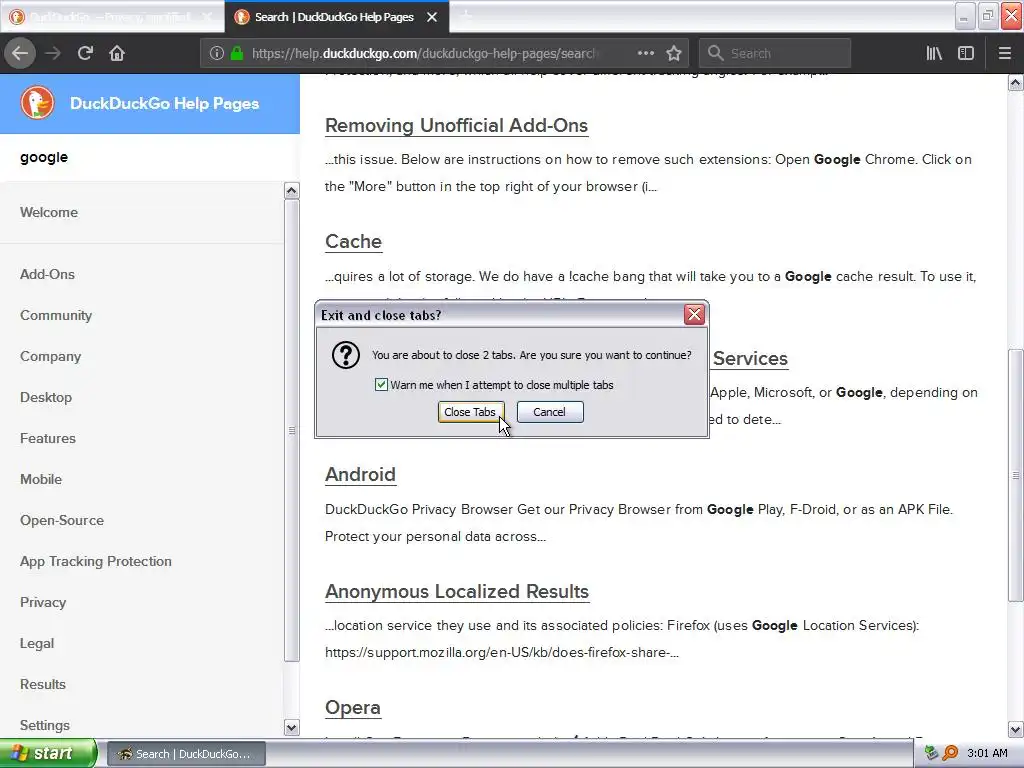The image size is (1024, 768).
Task: Click the sidebar resize grip handle
Action: (x=292, y=430)
